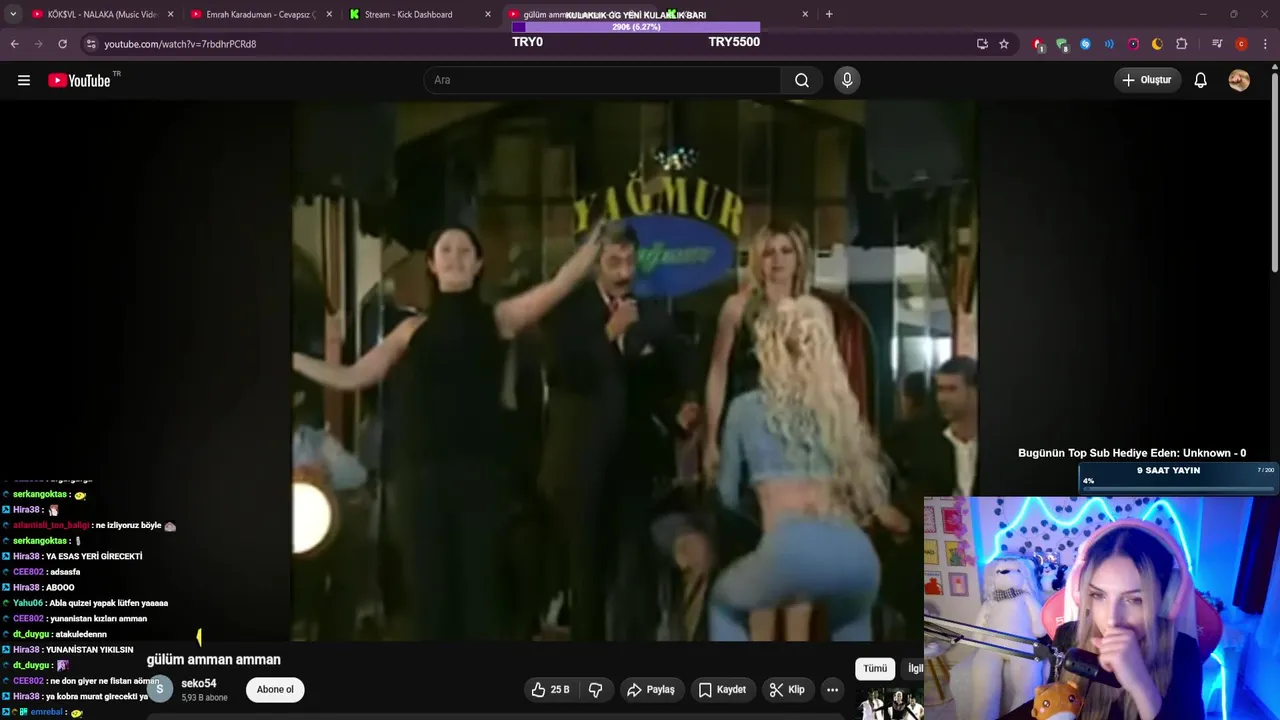Viewport: 1280px width, 720px height.
Task: Open the media controls music note icon
Action: click(1217, 44)
